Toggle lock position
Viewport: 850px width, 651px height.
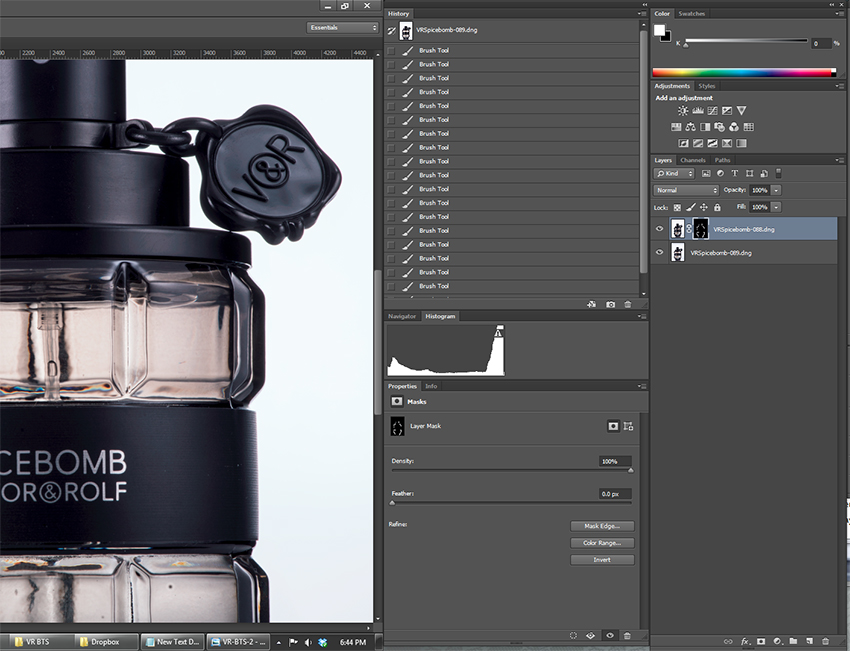[x=704, y=207]
